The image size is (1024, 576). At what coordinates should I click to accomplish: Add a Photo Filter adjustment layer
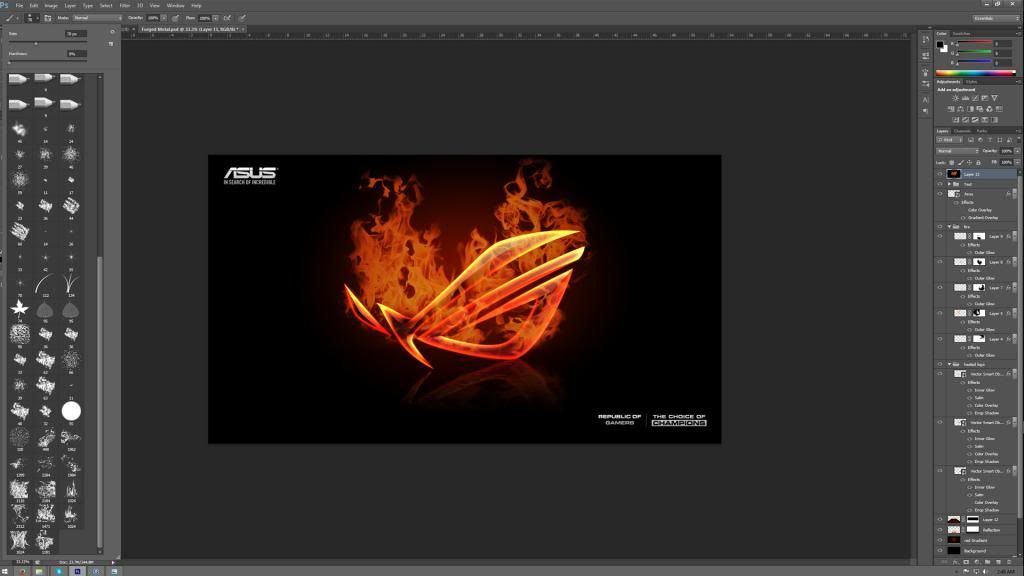[980, 109]
